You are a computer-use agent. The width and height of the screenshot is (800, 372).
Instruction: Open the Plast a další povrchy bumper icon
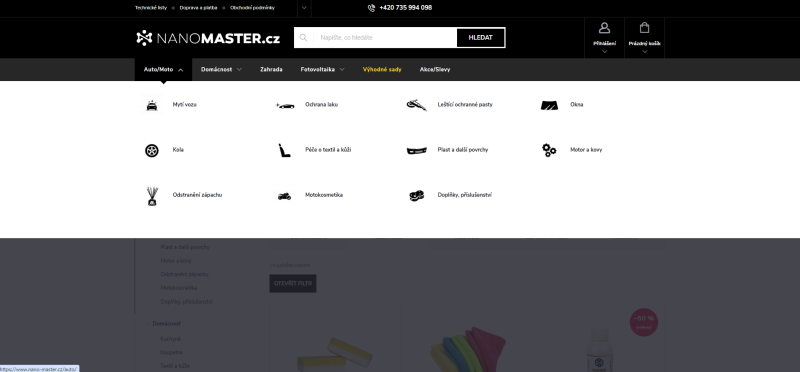[417, 151]
